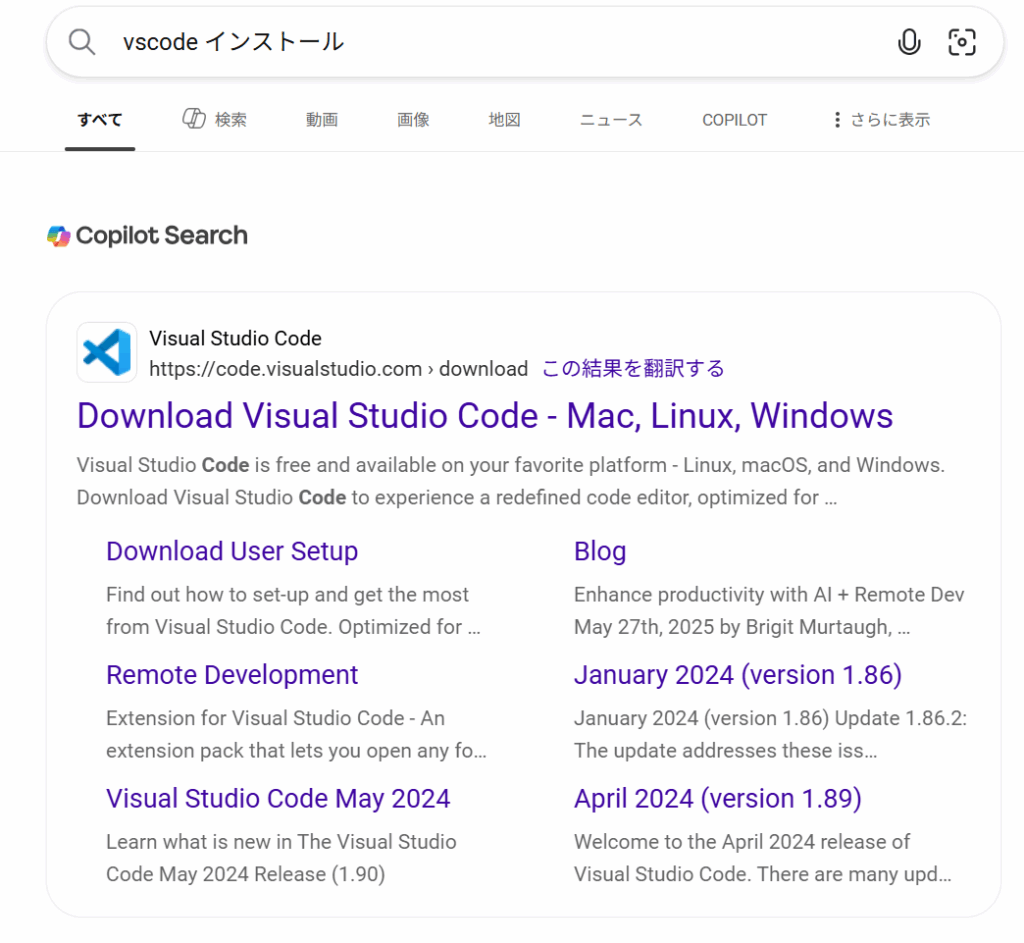The width and height of the screenshot is (1024, 943).
Task: Open the Download User Setup sitelink
Action: coord(232,551)
